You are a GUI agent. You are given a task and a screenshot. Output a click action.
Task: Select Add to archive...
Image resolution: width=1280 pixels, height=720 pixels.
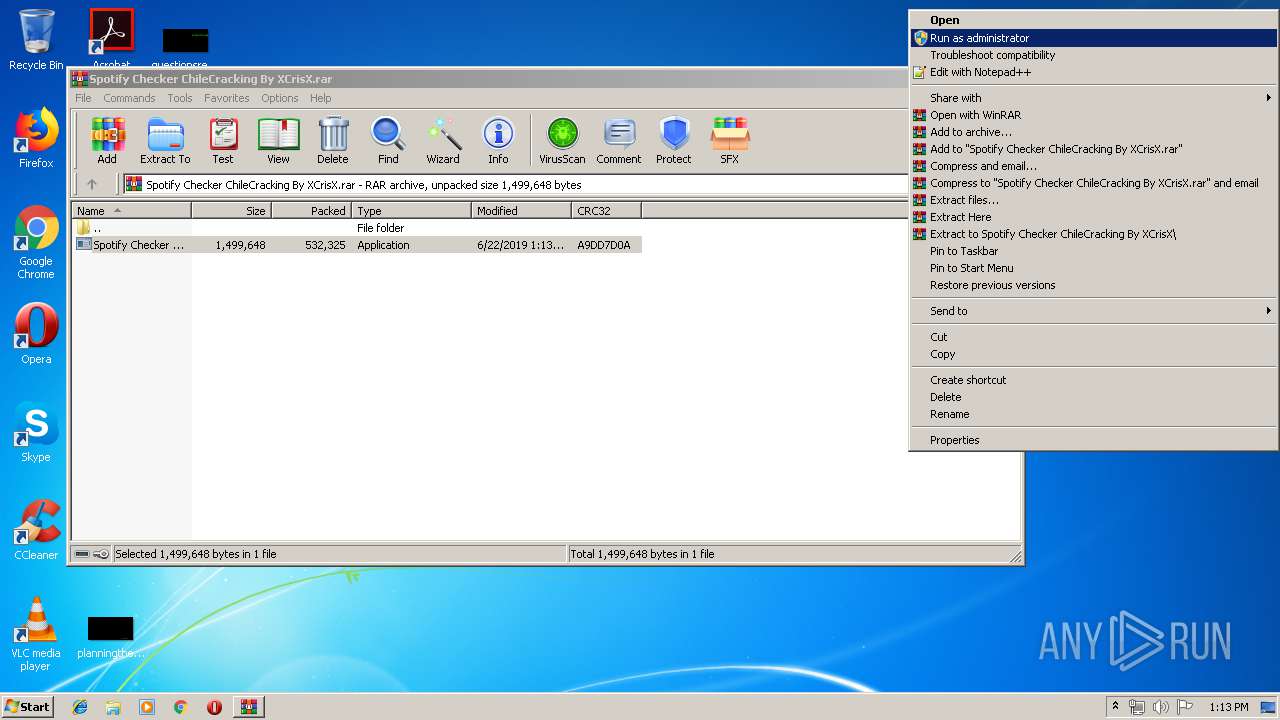pyautogui.click(x=1093, y=132)
